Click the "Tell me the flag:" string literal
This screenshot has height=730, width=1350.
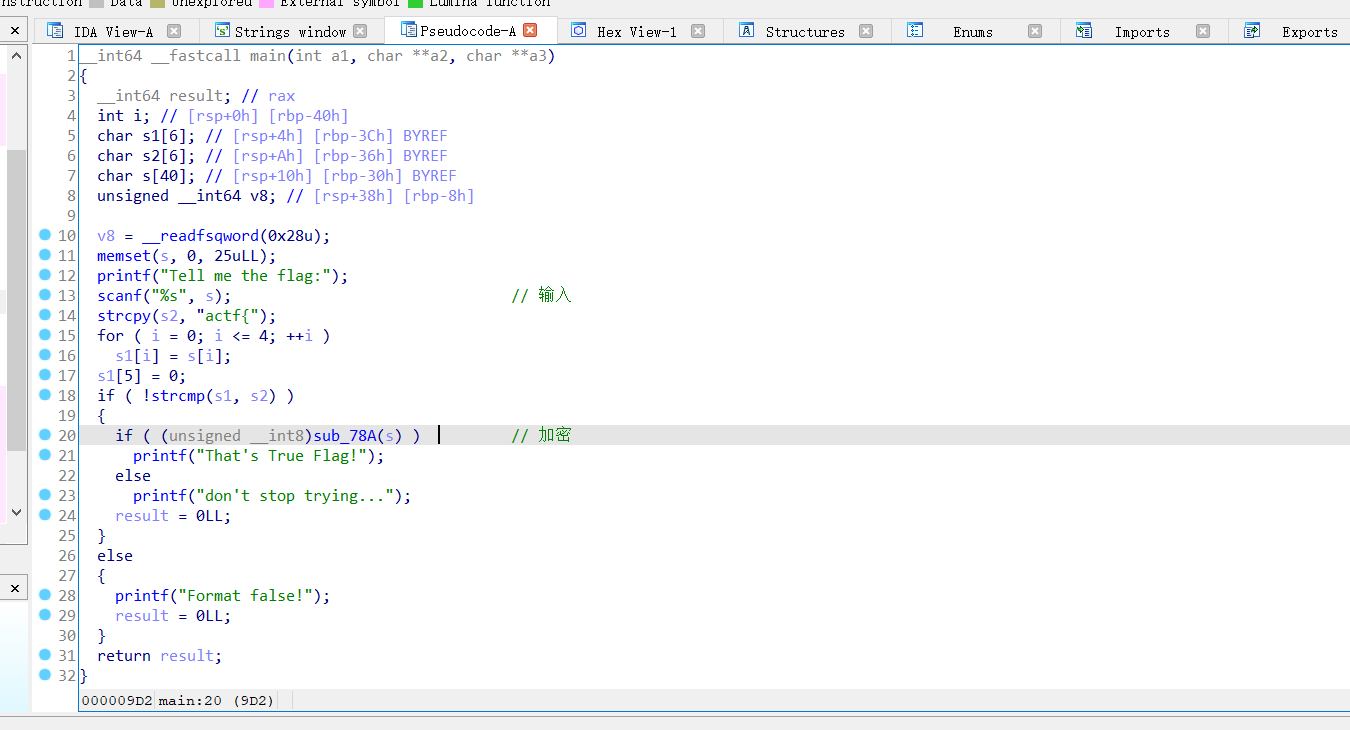(x=254, y=275)
